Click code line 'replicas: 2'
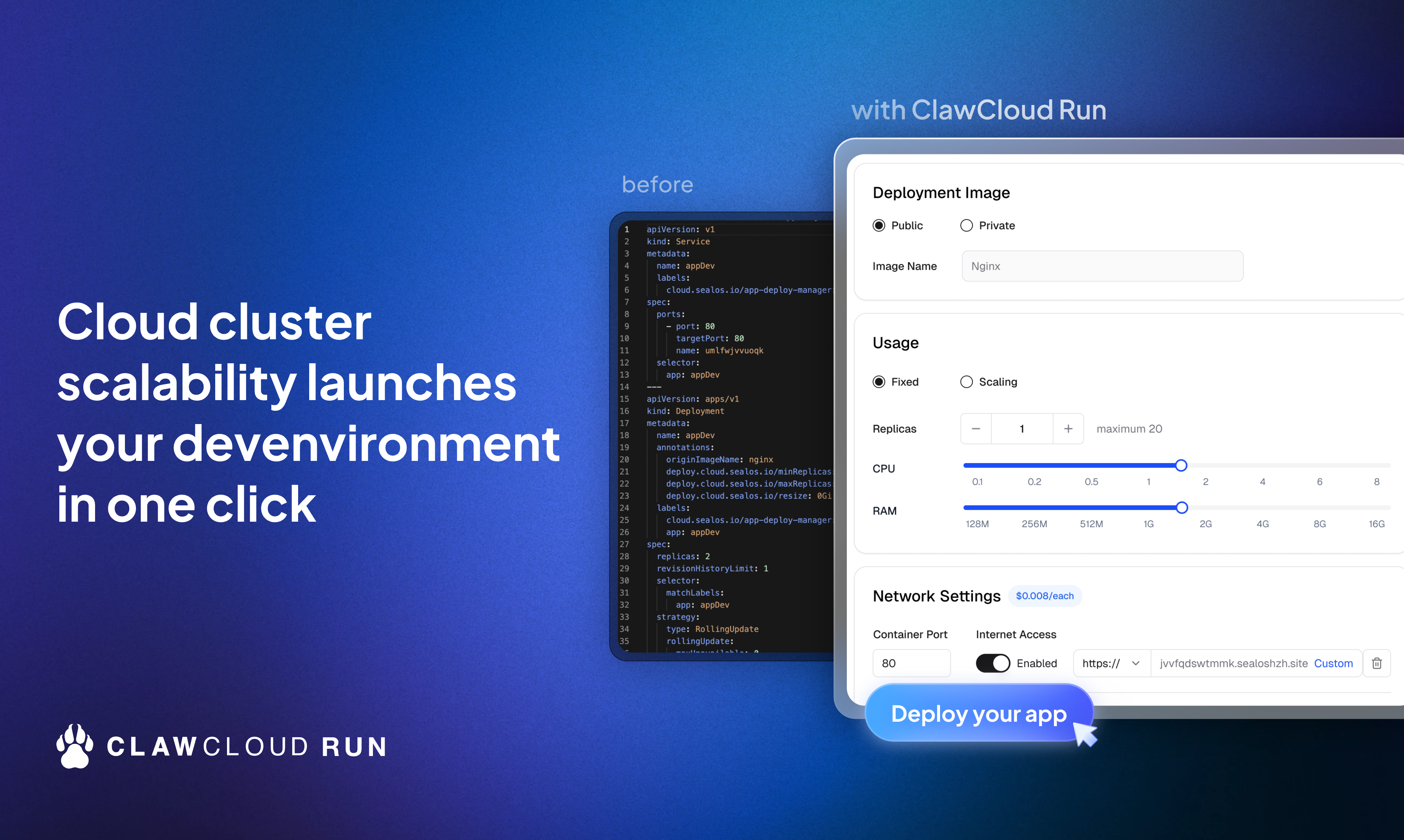Screen dimensions: 1404x840 point(683,556)
